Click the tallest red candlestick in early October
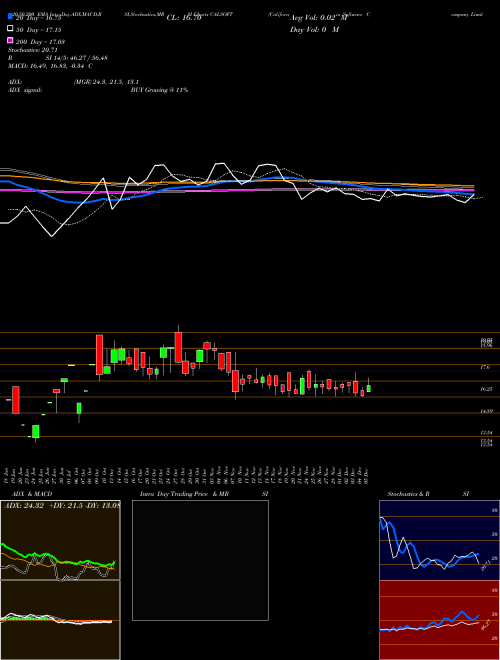The width and height of the screenshot is (500, 660). [x=99, y=354]
